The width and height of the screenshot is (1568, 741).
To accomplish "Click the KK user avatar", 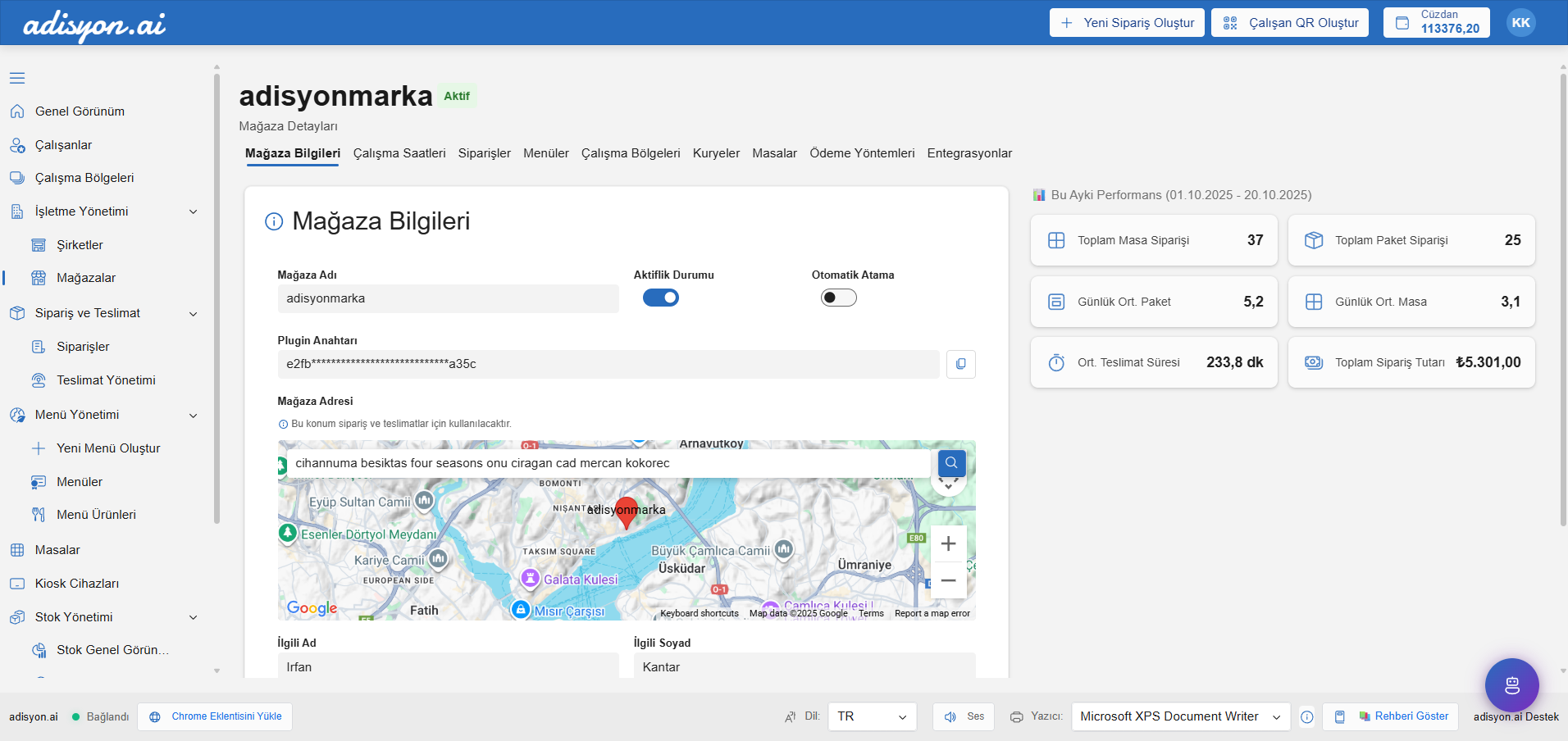I will (1520, 23).
